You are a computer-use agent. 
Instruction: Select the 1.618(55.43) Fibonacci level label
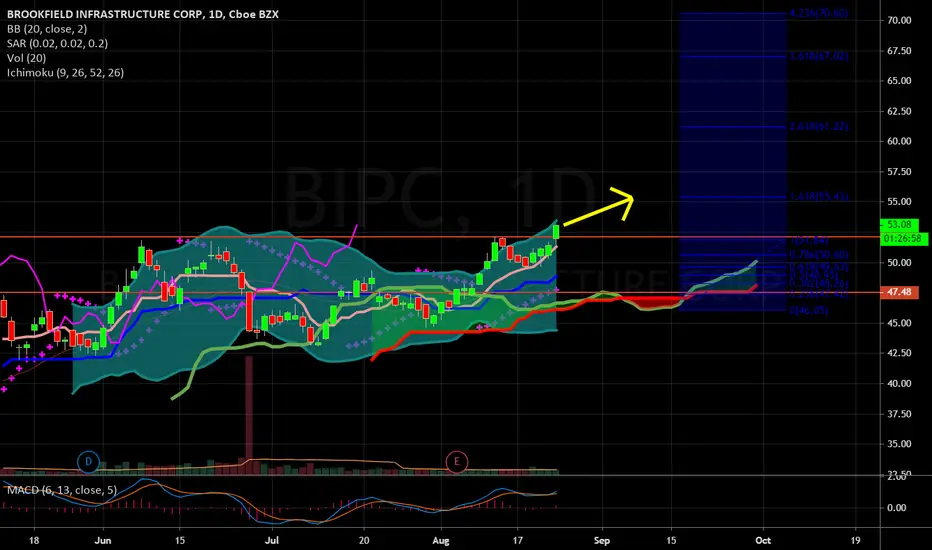coord(818,196)
